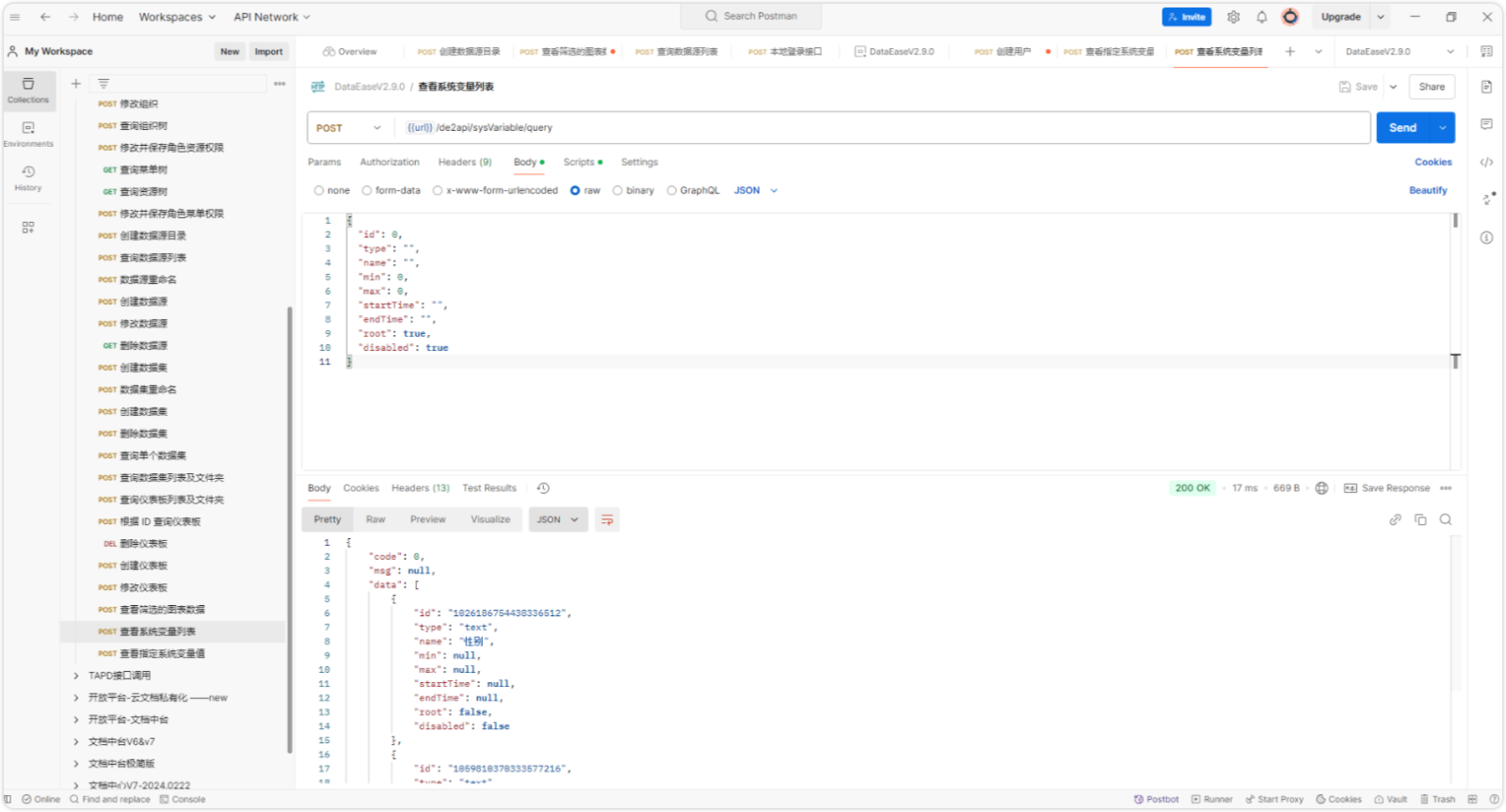Open the JSON dropdown beside the GraphQL option
This screenshot has height=812, width=1506.
pos(756,190)
